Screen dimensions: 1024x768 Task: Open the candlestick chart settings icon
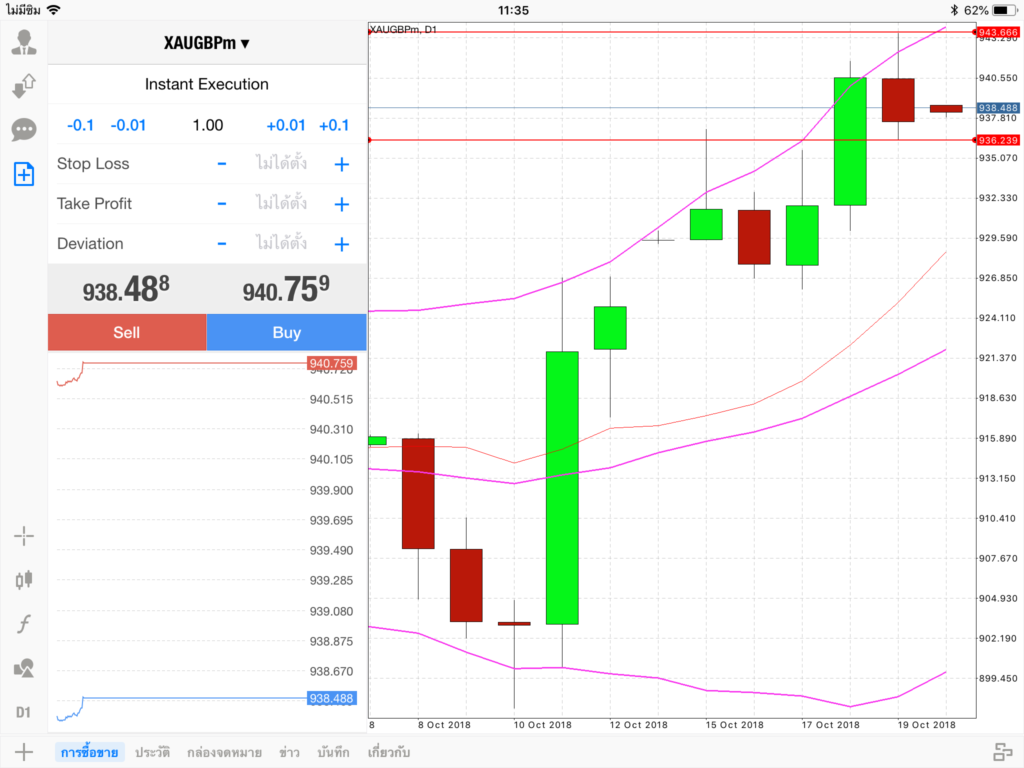(x=24, y=579)
